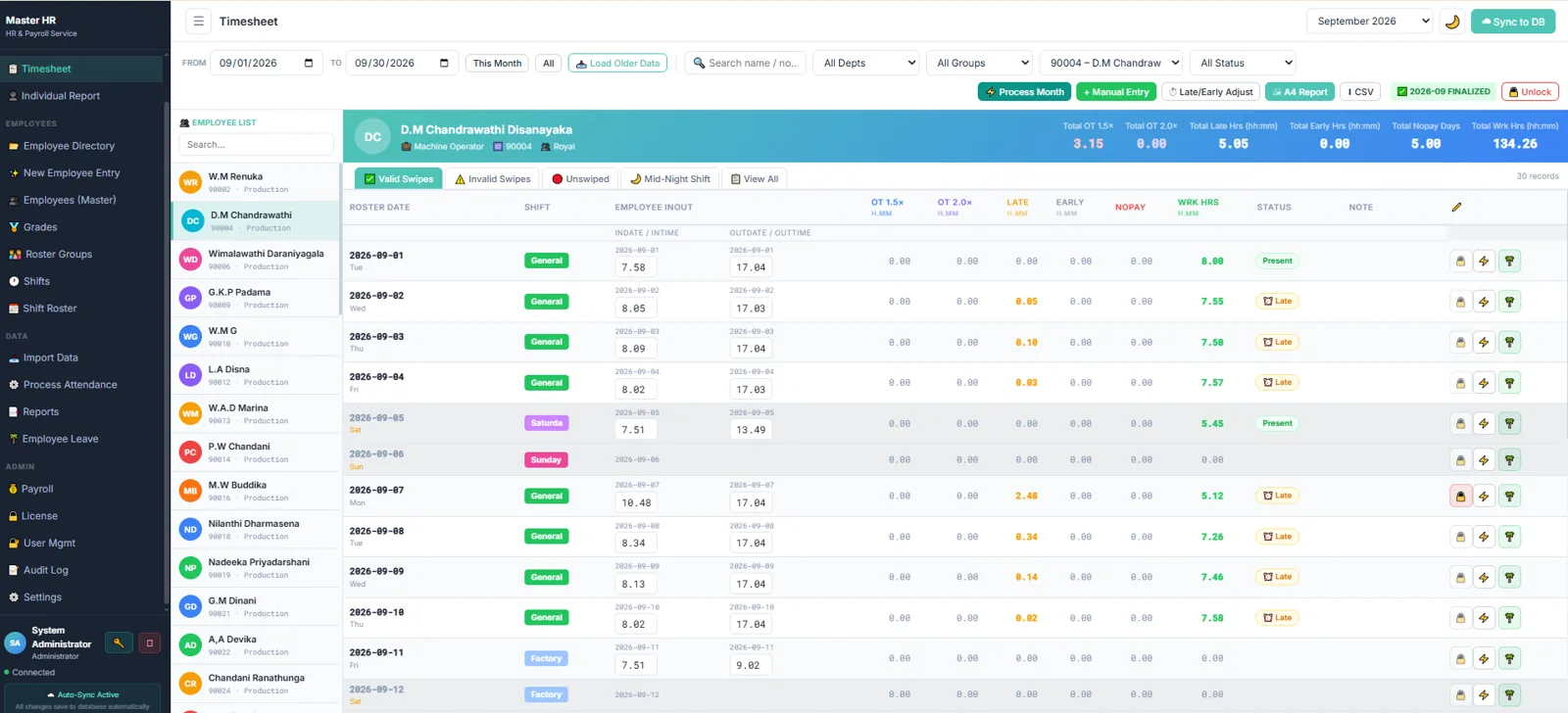Click the CSV export button
The image size is (1568, 713).
[1360, 92]
